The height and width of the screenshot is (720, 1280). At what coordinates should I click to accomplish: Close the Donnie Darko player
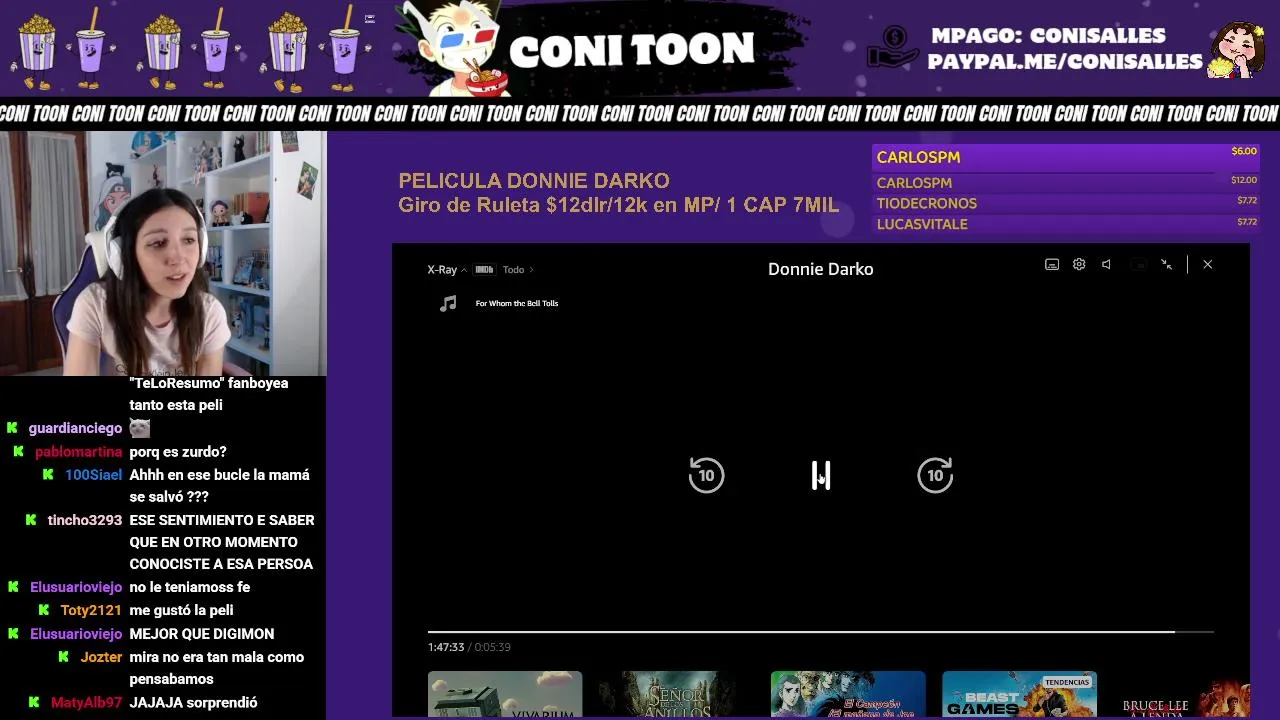[1207, 265]
